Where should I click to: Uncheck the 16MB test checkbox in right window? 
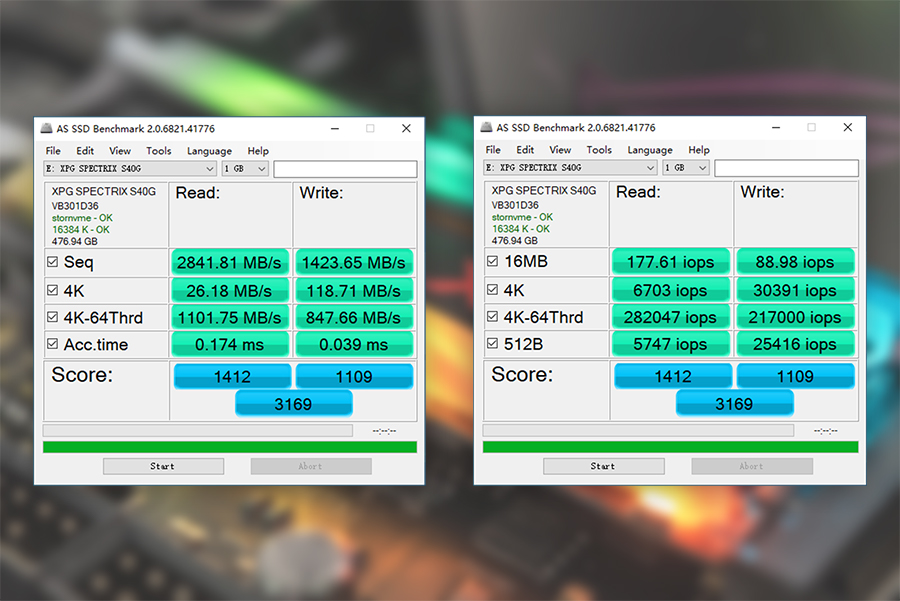coord(492,261)
